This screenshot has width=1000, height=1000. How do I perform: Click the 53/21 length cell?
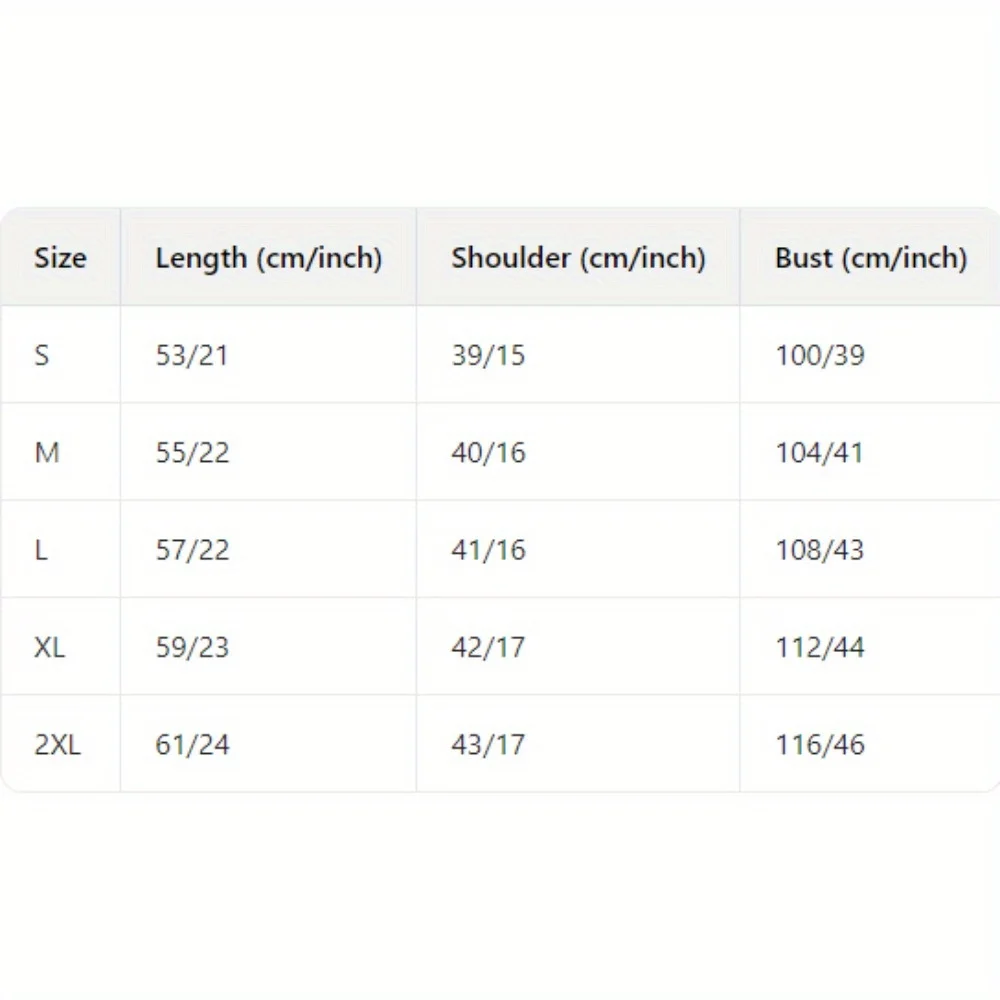point(192,355)
